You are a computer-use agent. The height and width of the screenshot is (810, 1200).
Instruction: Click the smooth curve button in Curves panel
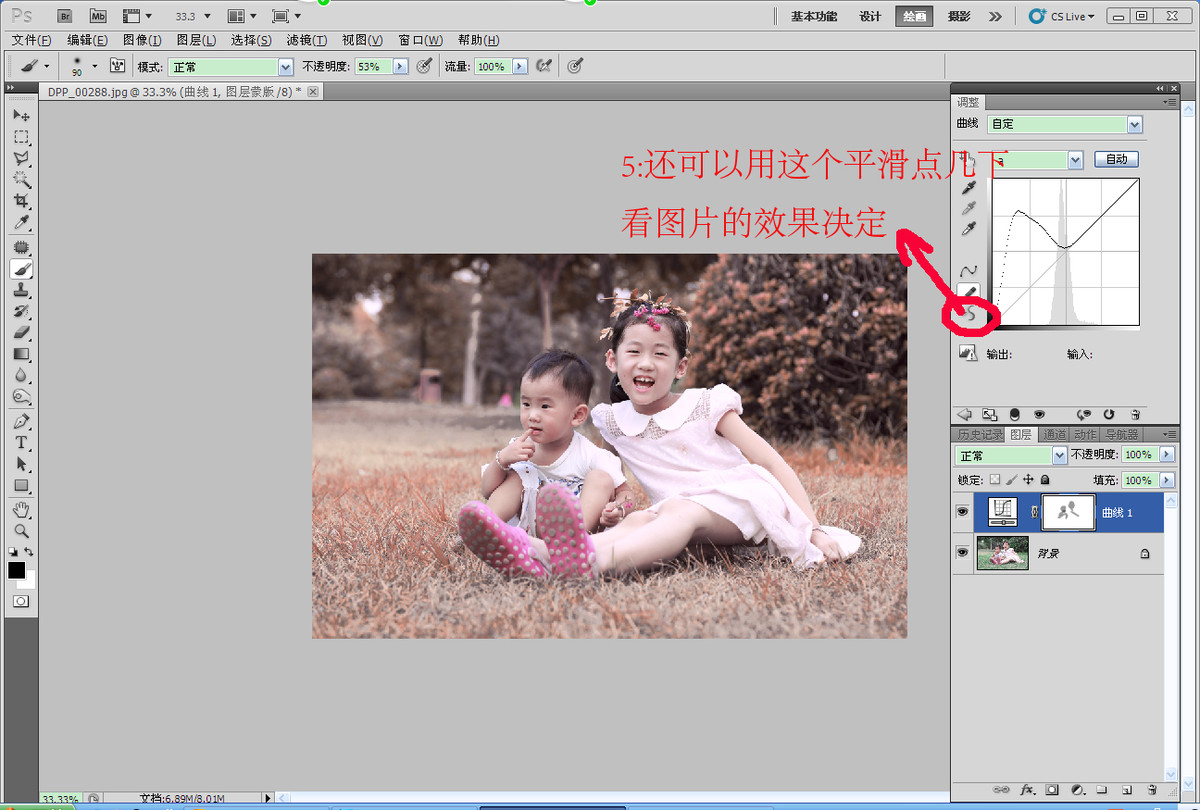(x=968, y=315)
